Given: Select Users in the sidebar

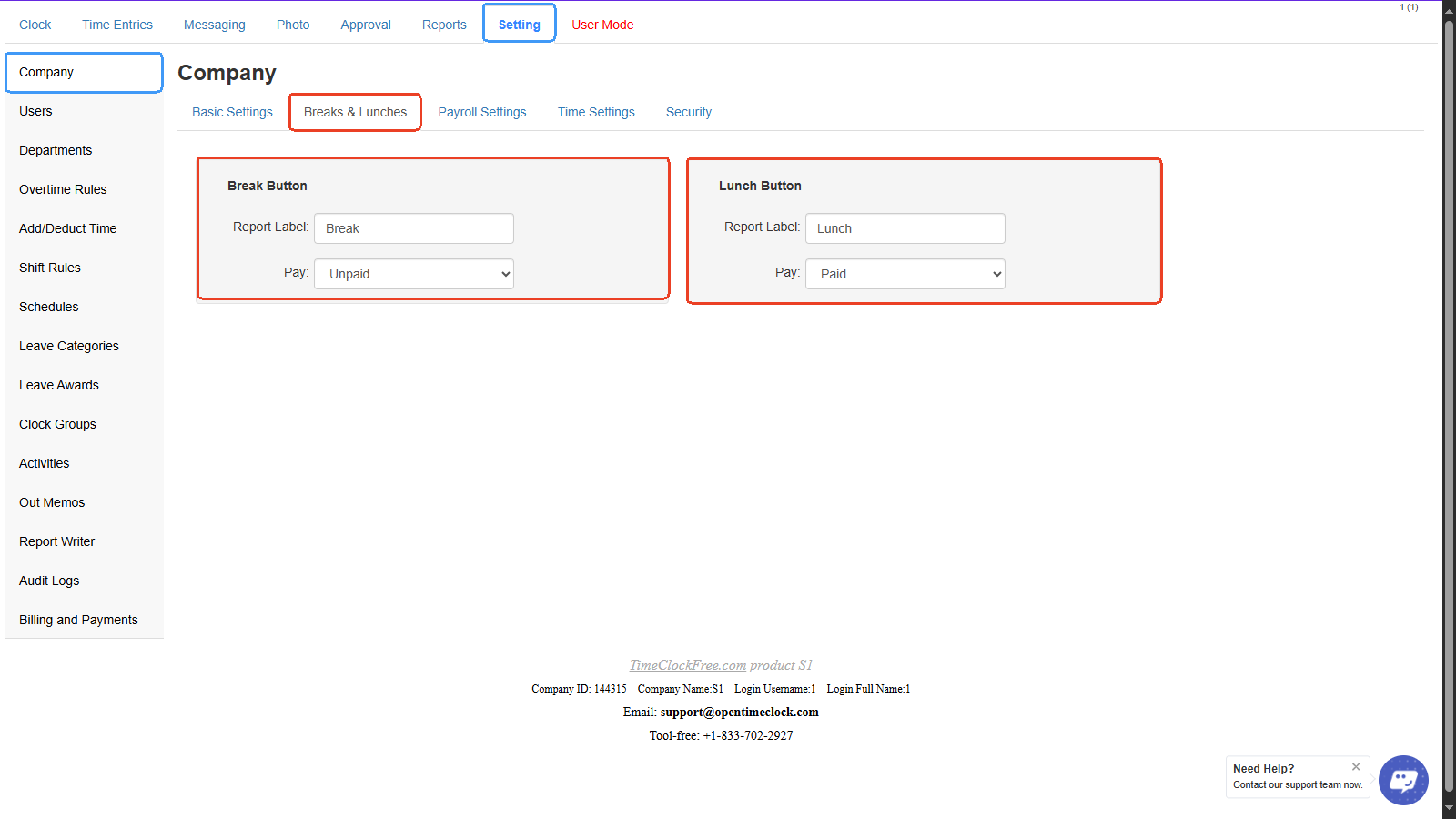Looking at the screenshot, I should pos(35,111).
